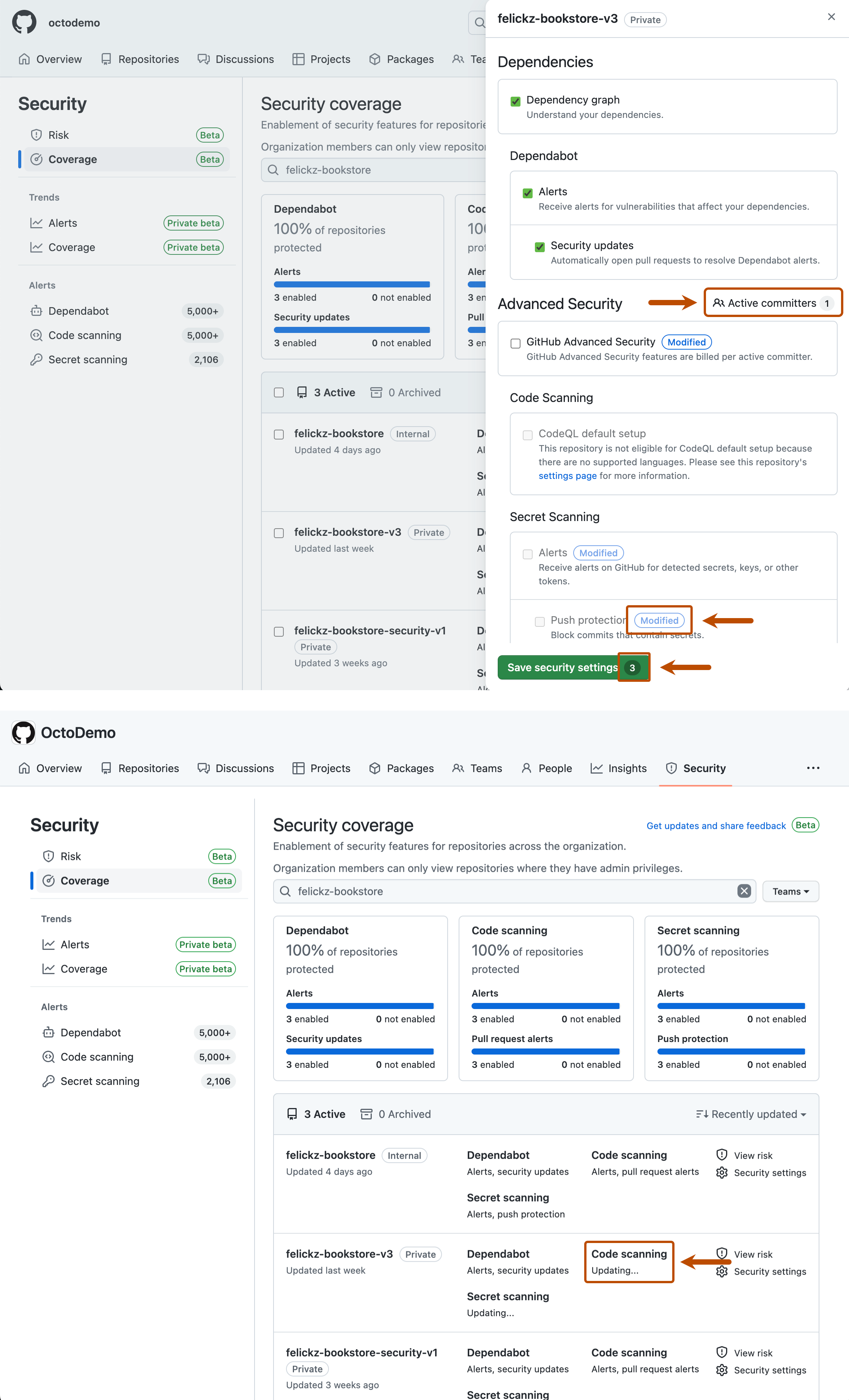The height and width of the screenshot is (1400, 849).
Task: Uncheck the Dependency graph checkbox
Action: point(516,101)
